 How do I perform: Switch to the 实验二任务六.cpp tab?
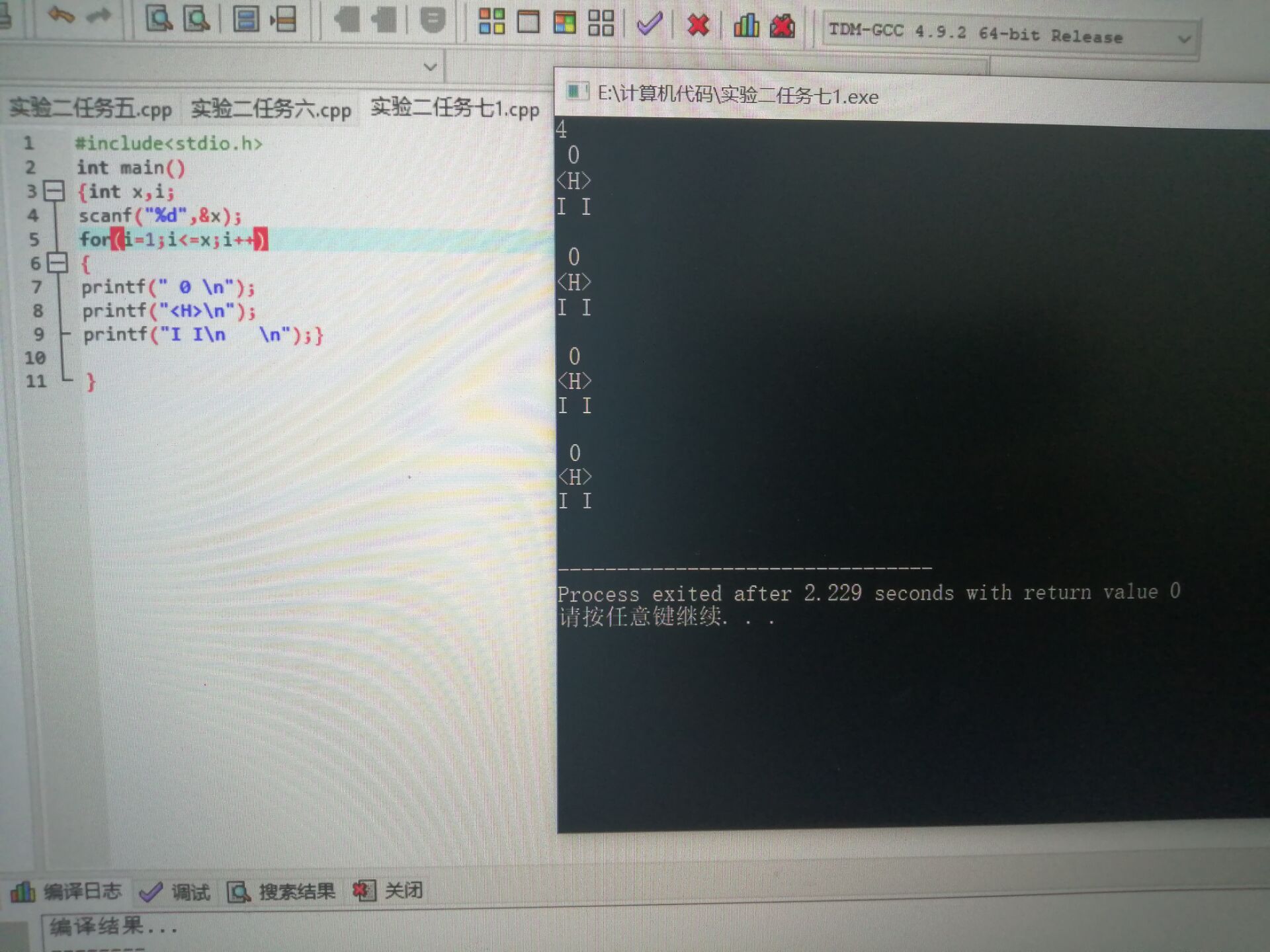(271, 109)
